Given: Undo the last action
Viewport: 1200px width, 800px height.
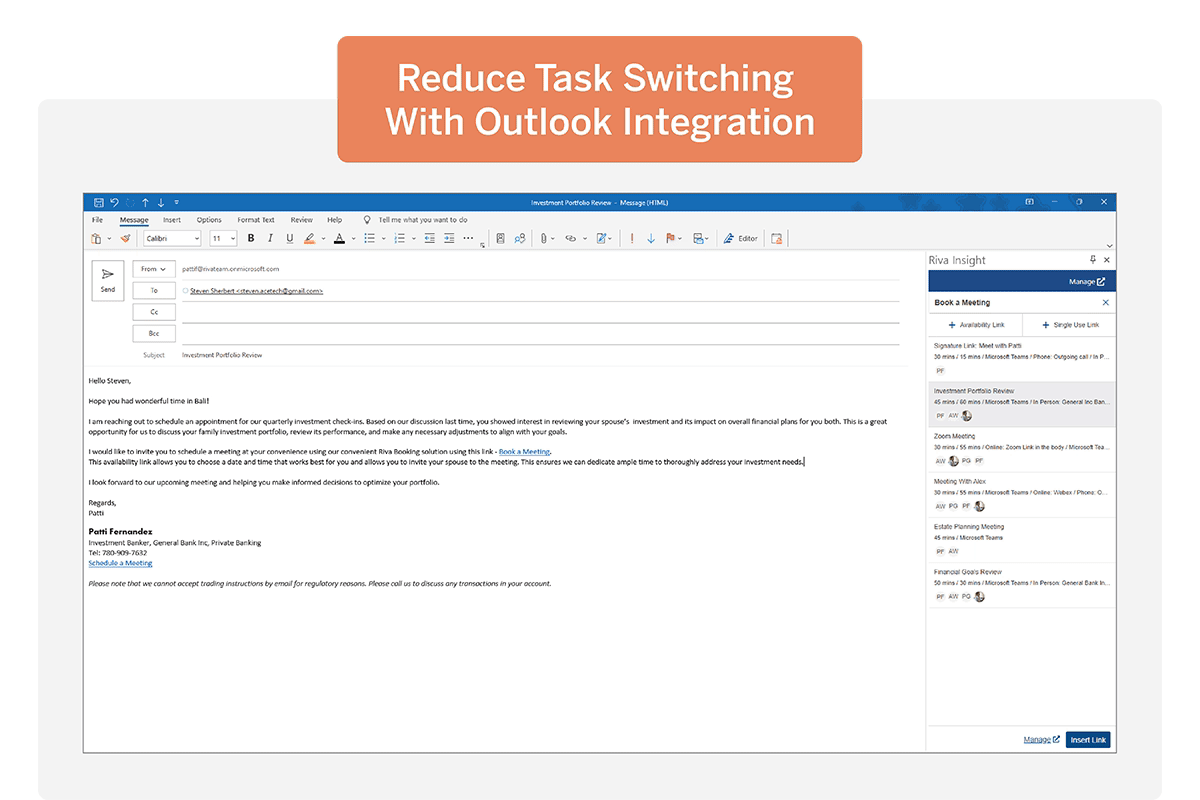Looking at the screenshot, I should (114, 202).
